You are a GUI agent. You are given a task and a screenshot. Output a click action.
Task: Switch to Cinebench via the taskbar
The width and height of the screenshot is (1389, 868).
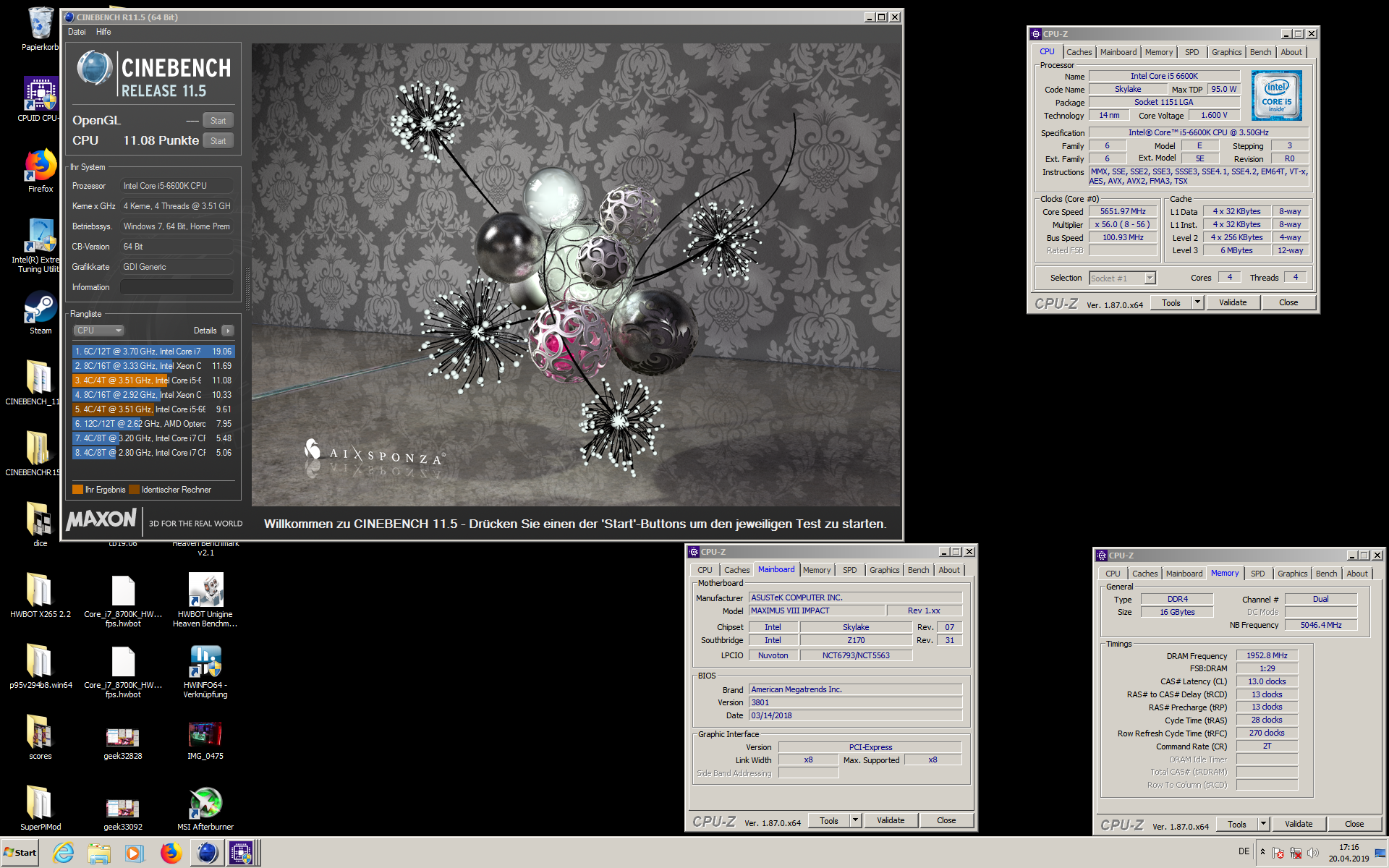click(x=207, y=853)
